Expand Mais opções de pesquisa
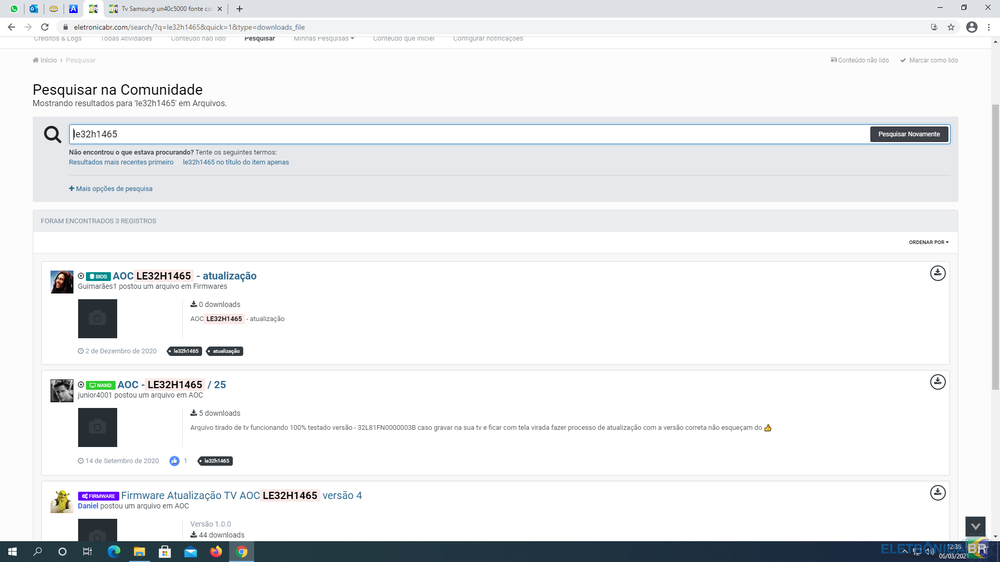Screen dimensions: 1000x562 pyautogui.click(x=111, y=188)
